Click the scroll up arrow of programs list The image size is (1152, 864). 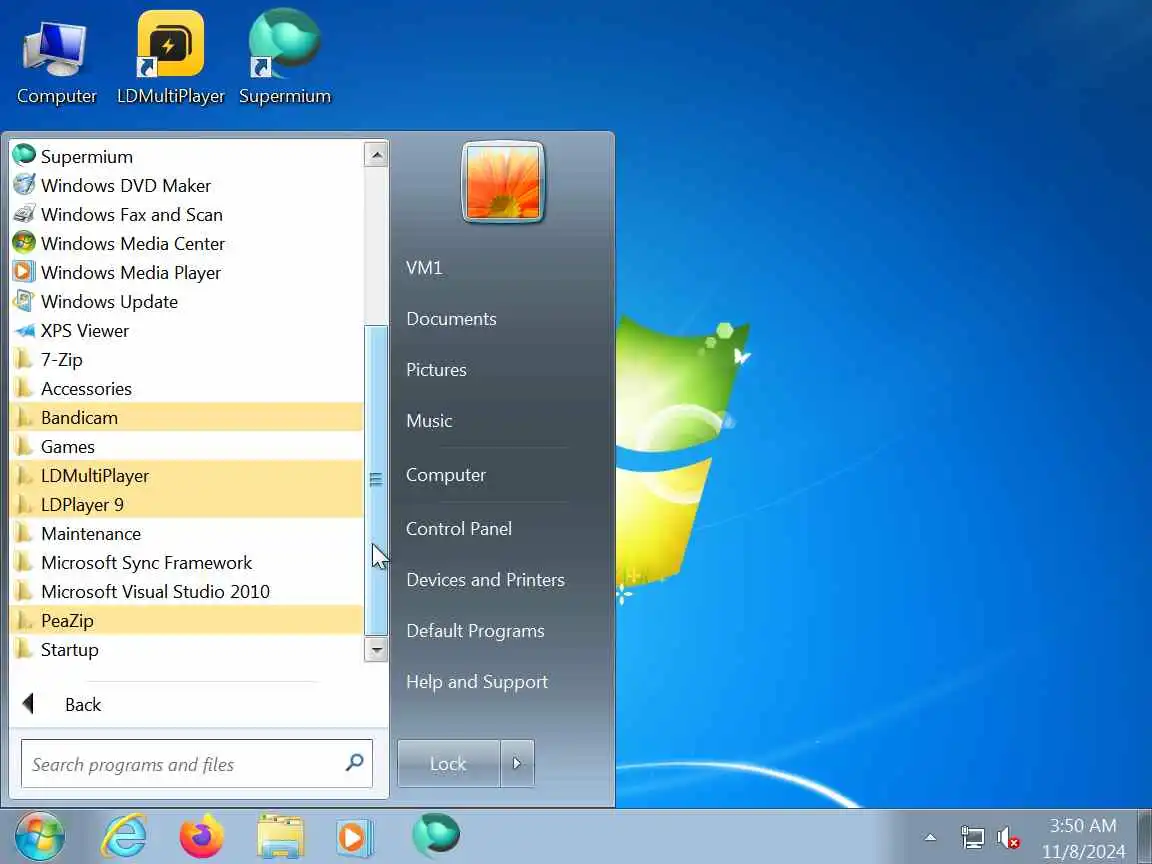point(376,154)
